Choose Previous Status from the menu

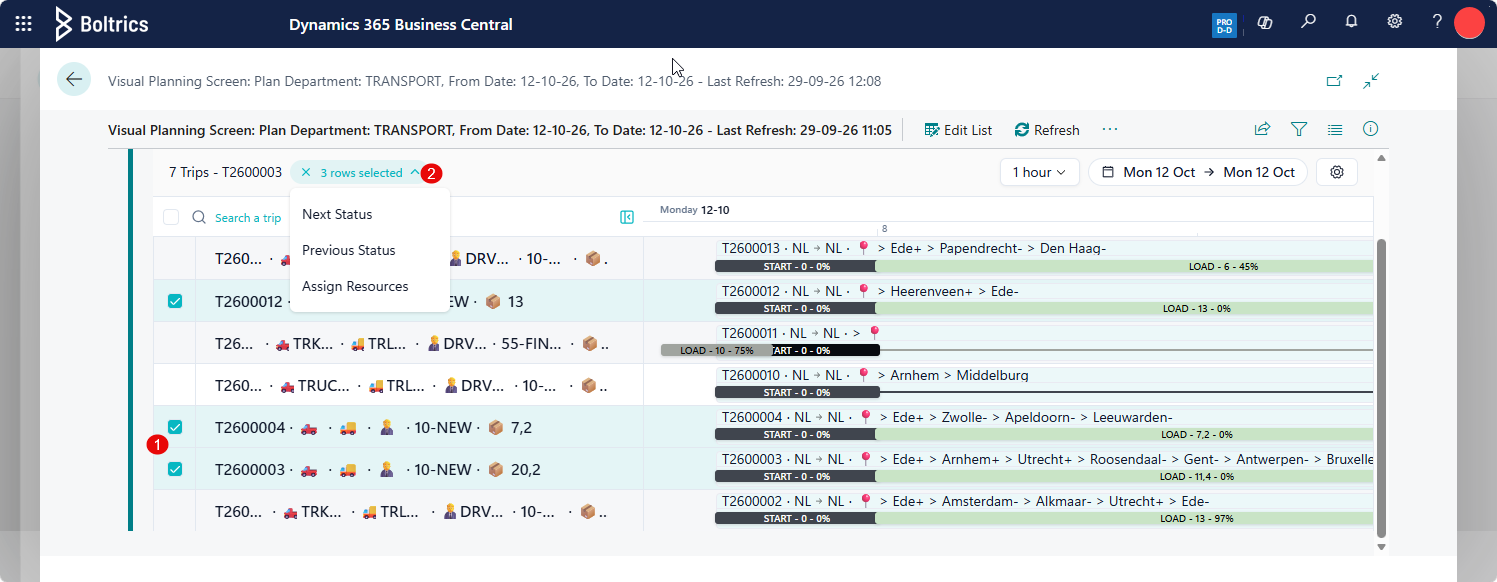(349, 250)
